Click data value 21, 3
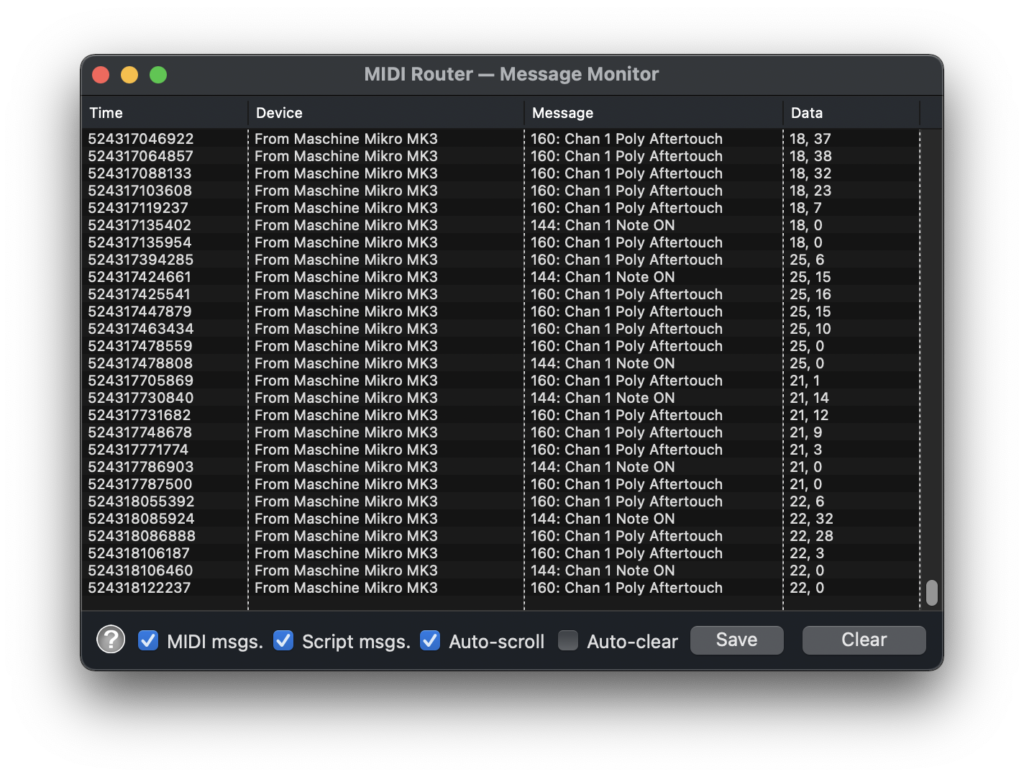Image resolution: width=1024 pixels, height=777 pixels. (806, 450)
